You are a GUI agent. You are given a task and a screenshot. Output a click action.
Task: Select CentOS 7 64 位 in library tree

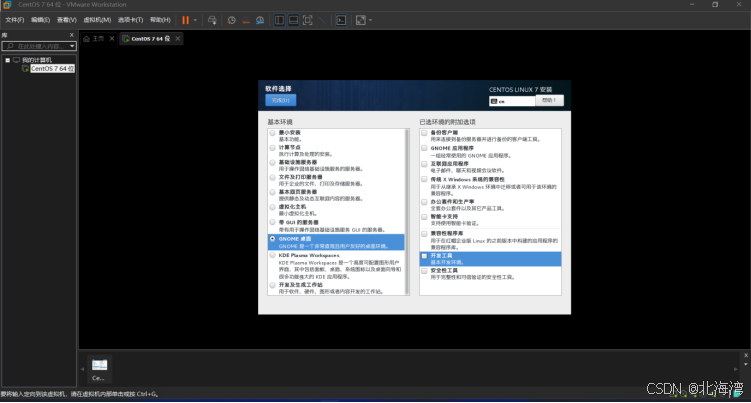coord(52,69)
